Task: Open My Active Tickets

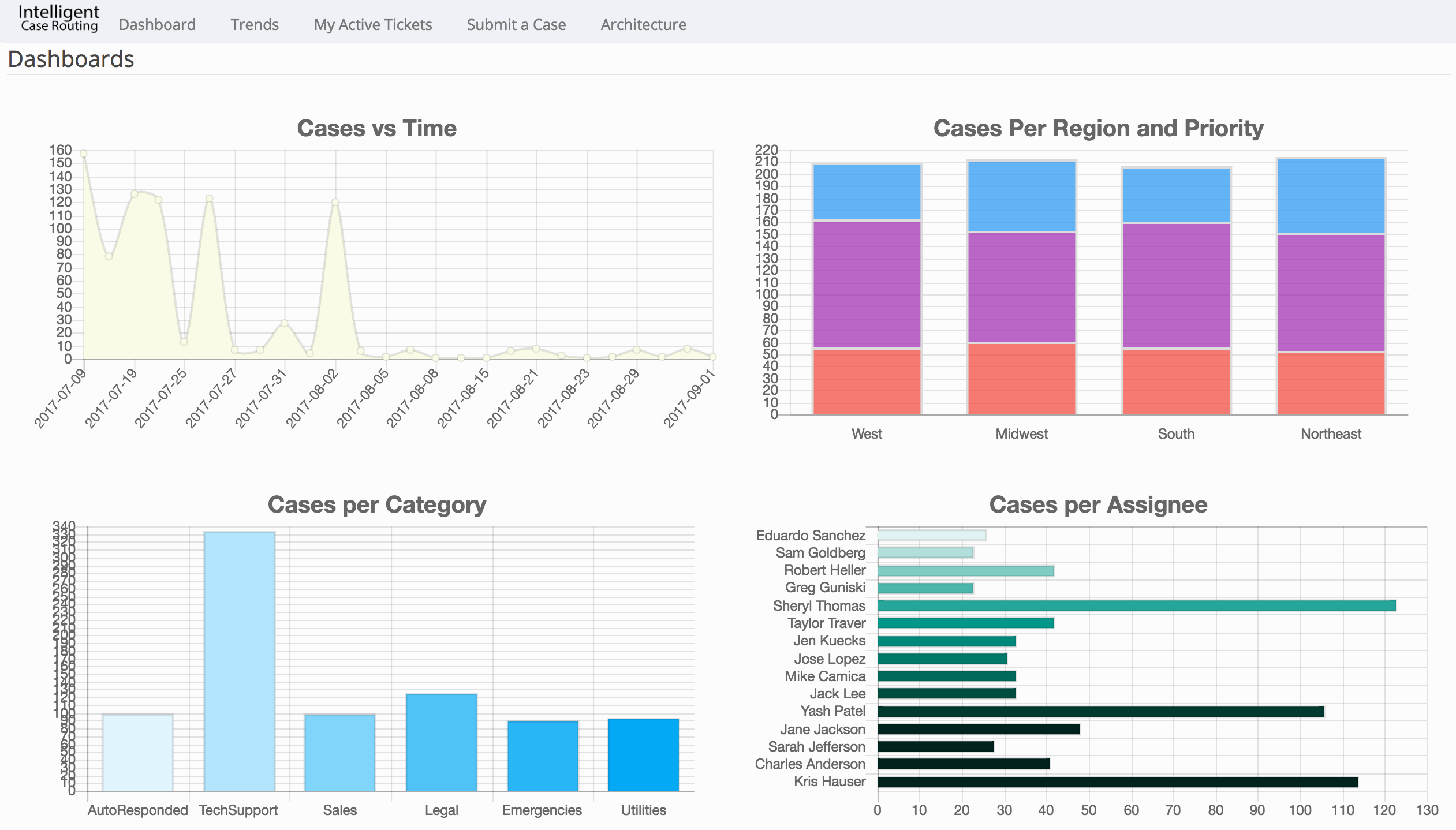Action: 373,25
